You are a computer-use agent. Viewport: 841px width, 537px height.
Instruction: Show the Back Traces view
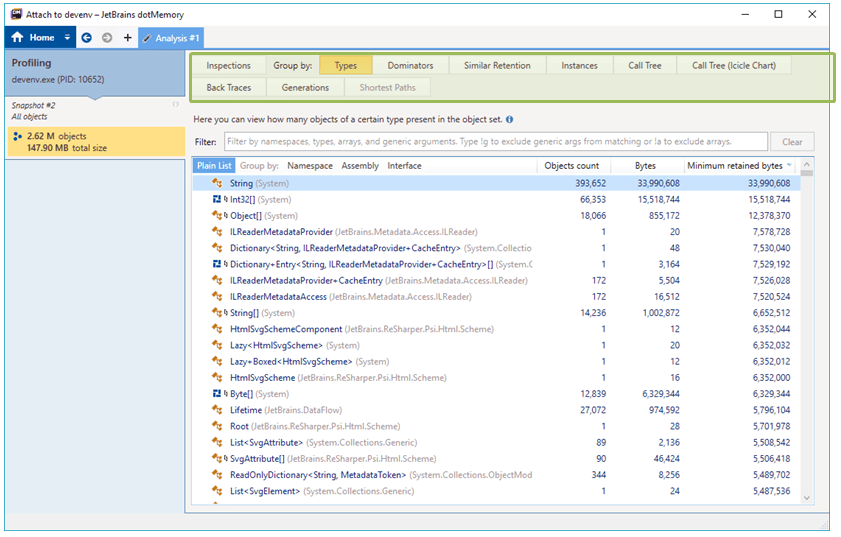point(229,88)
